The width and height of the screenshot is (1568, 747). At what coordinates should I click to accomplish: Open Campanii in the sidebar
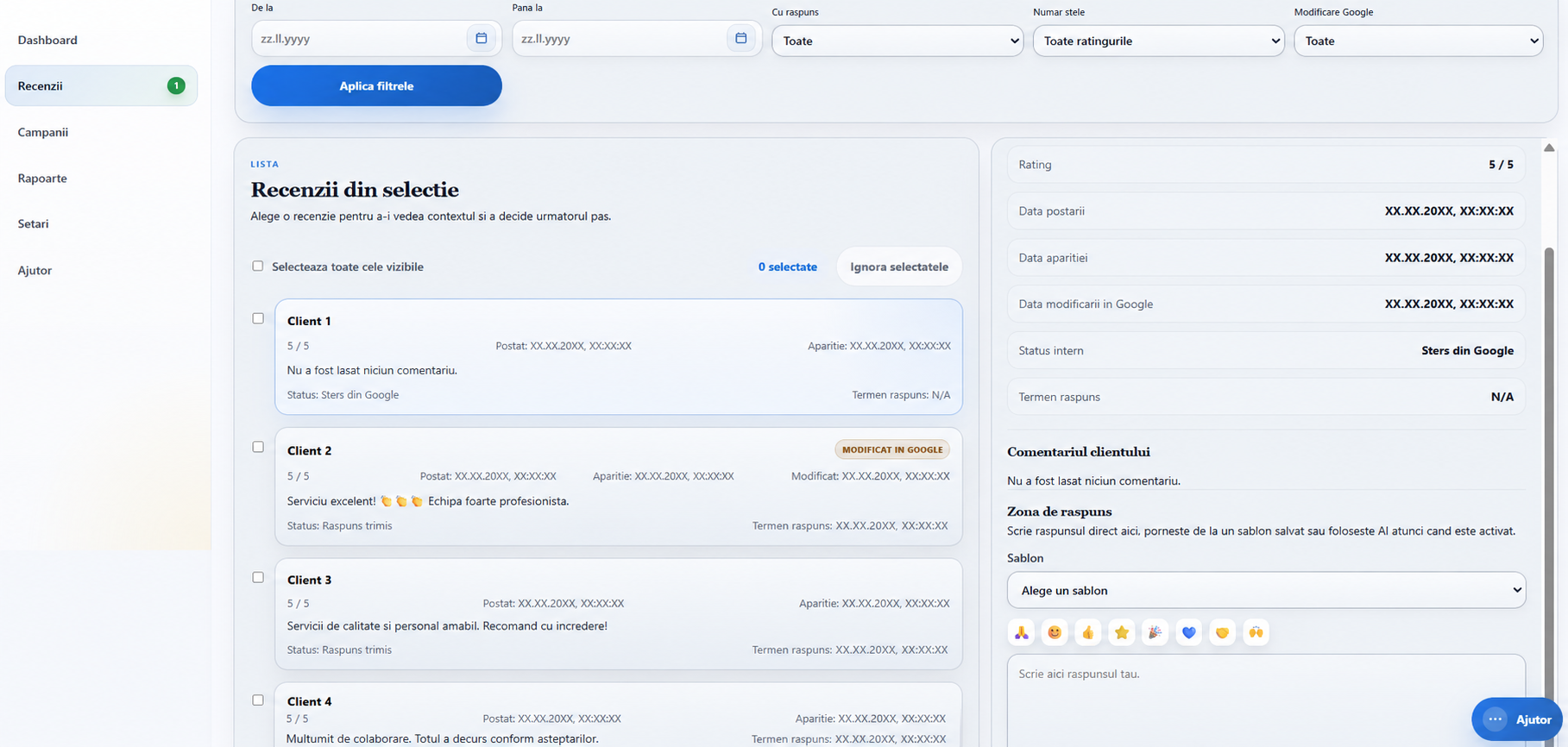[43, 132]
